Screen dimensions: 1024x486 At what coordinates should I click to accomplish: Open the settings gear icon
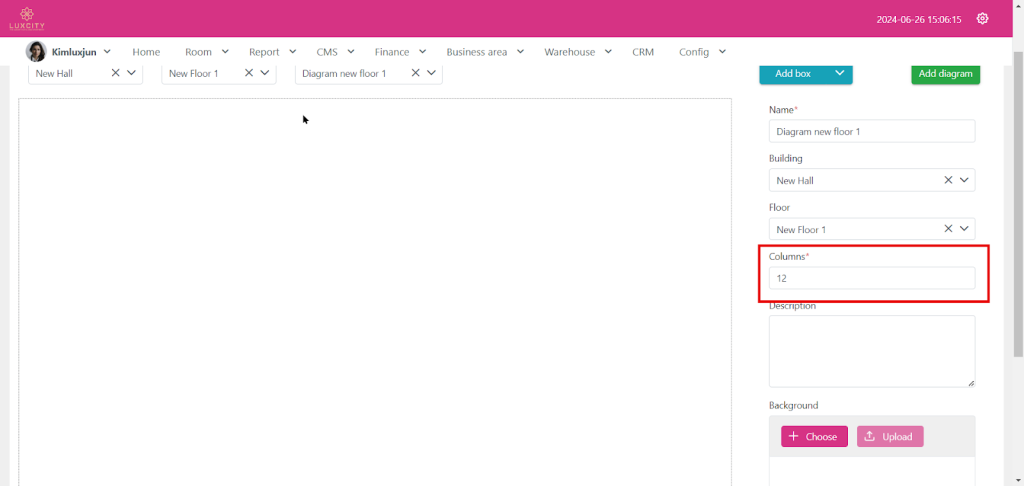(x=982, y=19)
